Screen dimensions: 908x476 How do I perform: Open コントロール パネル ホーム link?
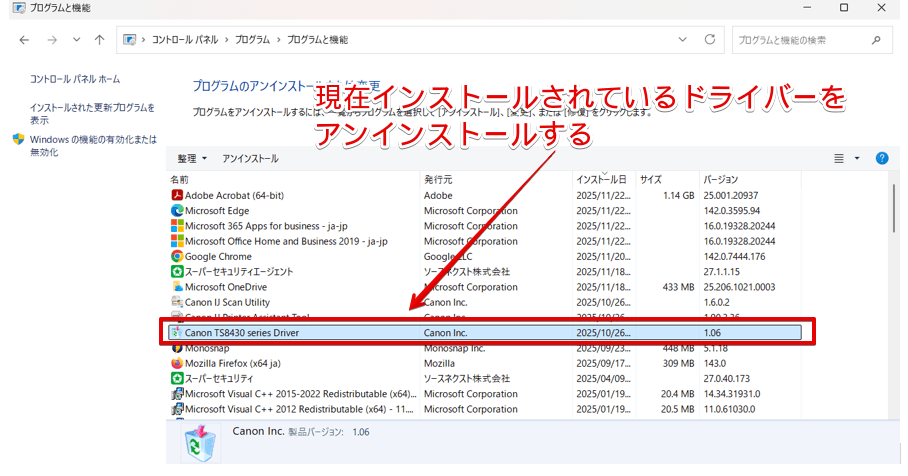(75, 79)
